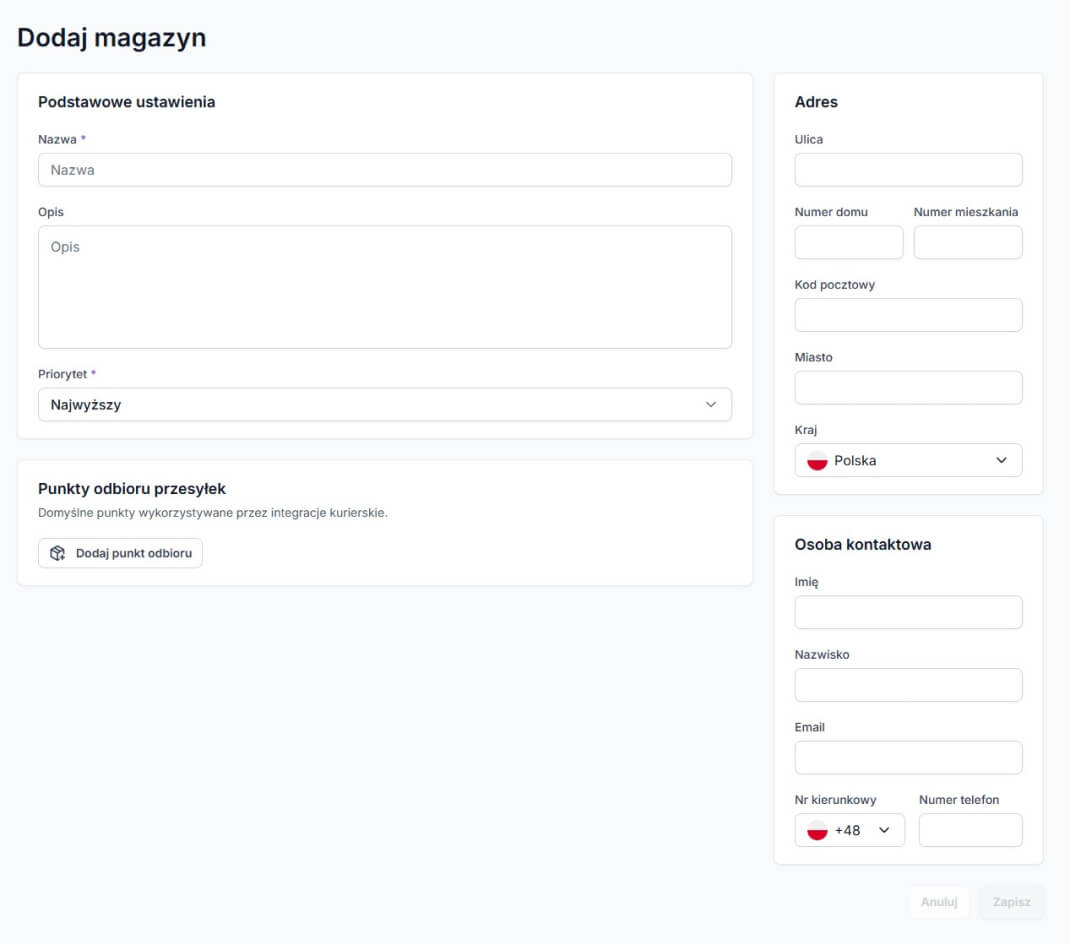Select the Ulica input field
Image resolution: width=1070 pixels, height=944 pixels.
point(908,170)
